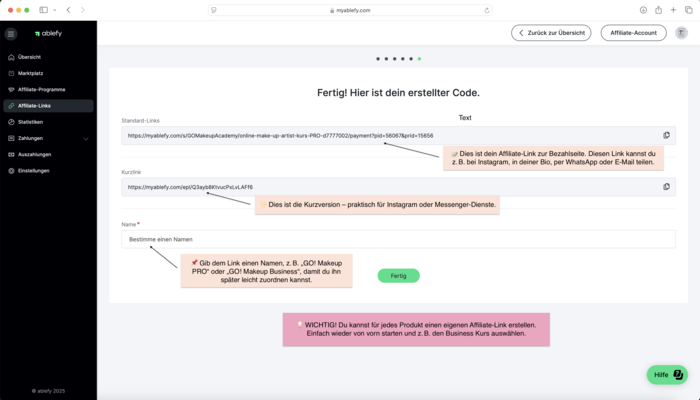Image resolution: width=700 pixels, height=400 pixels.
Task: Open Übersicht in the sidebar
Action: tap(29, 57)
